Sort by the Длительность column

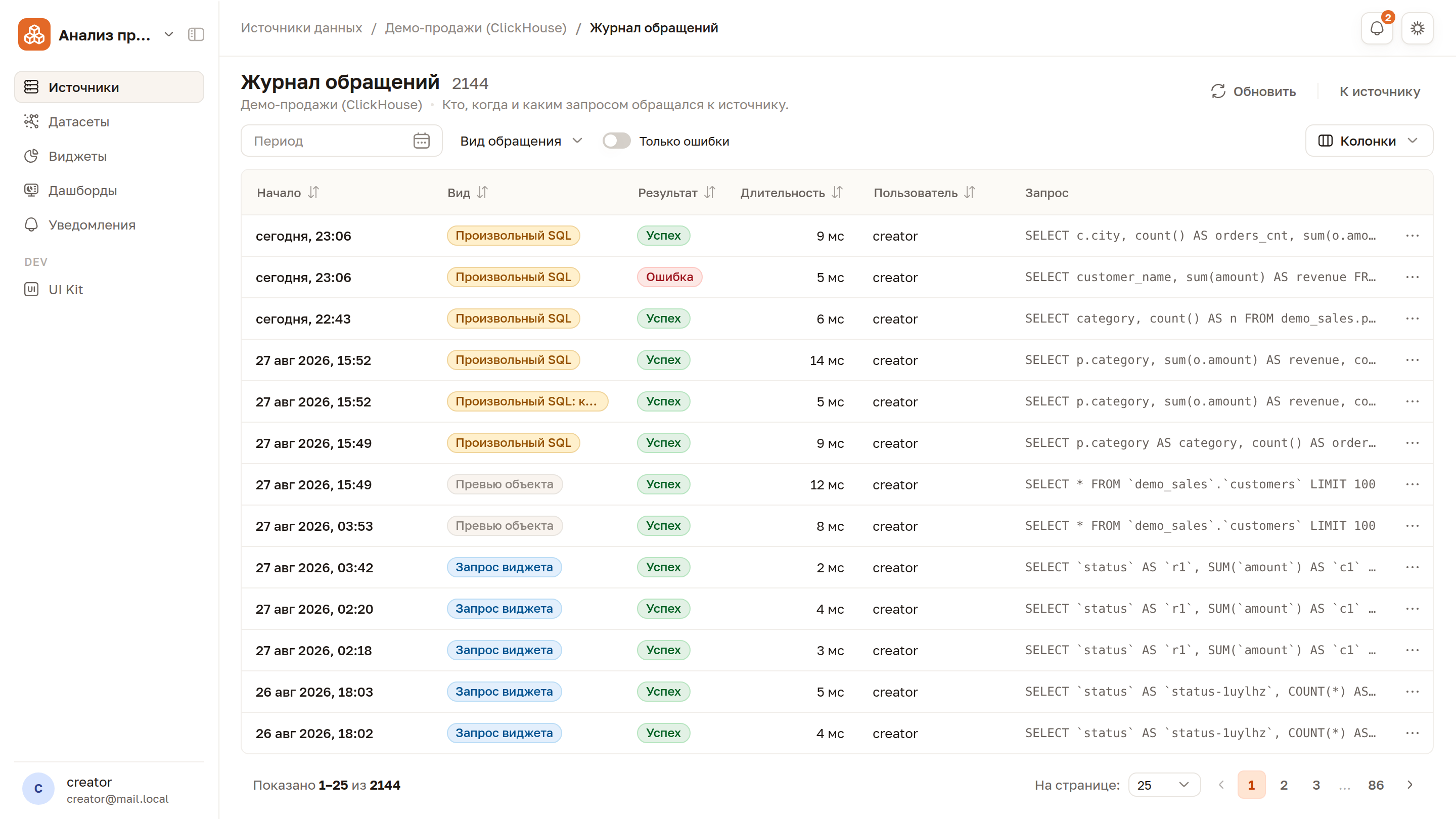(x=837, y=193)
